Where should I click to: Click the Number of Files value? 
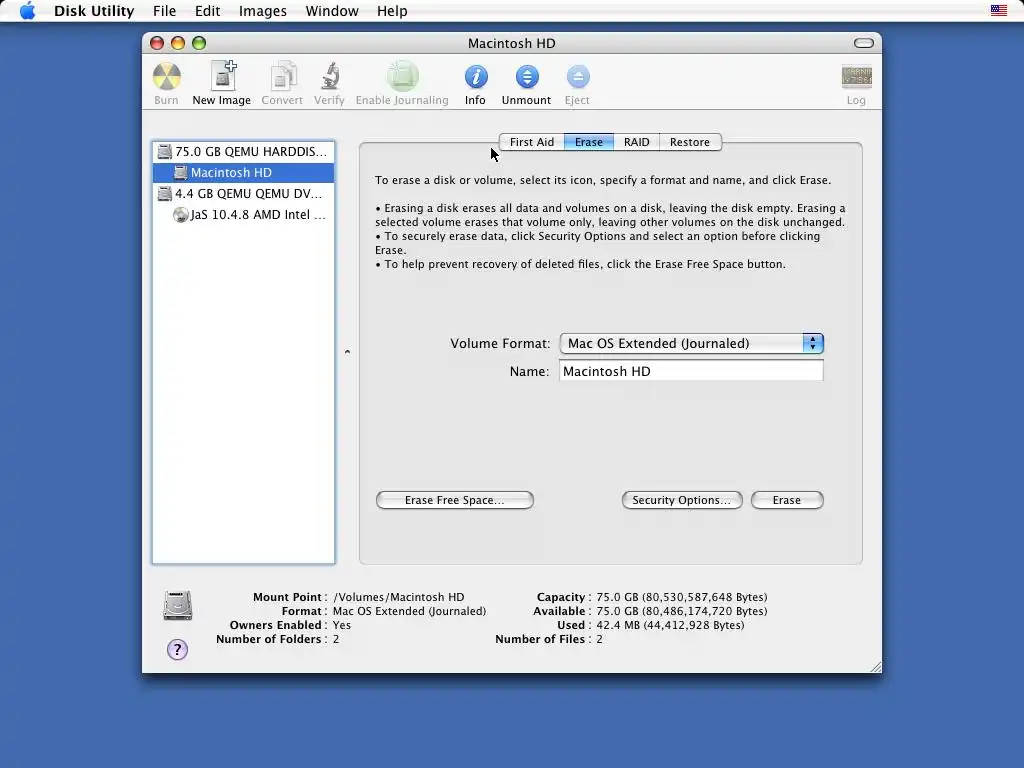pyautogui.click(x=600, y=639)
